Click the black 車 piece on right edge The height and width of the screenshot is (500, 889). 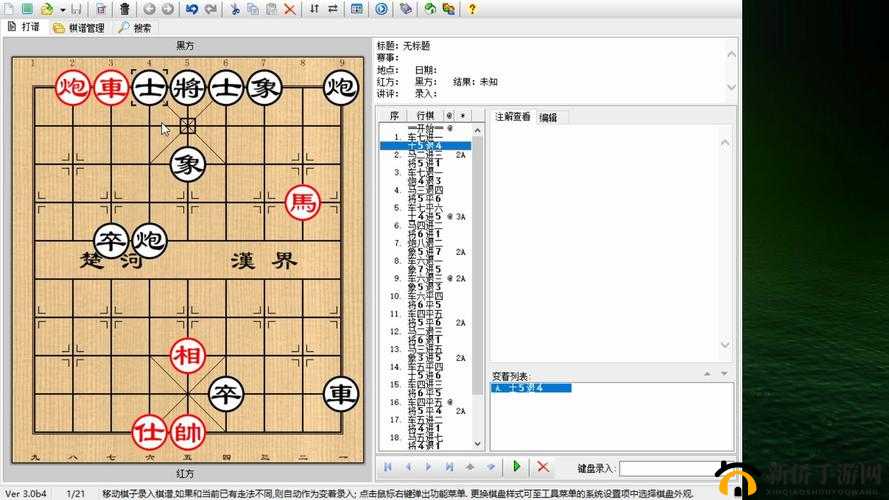[341, 394]
